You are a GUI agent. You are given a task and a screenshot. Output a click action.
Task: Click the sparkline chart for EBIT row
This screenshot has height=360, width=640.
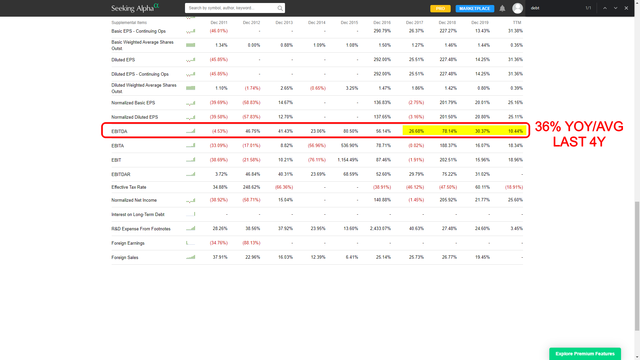click(191, 160)
